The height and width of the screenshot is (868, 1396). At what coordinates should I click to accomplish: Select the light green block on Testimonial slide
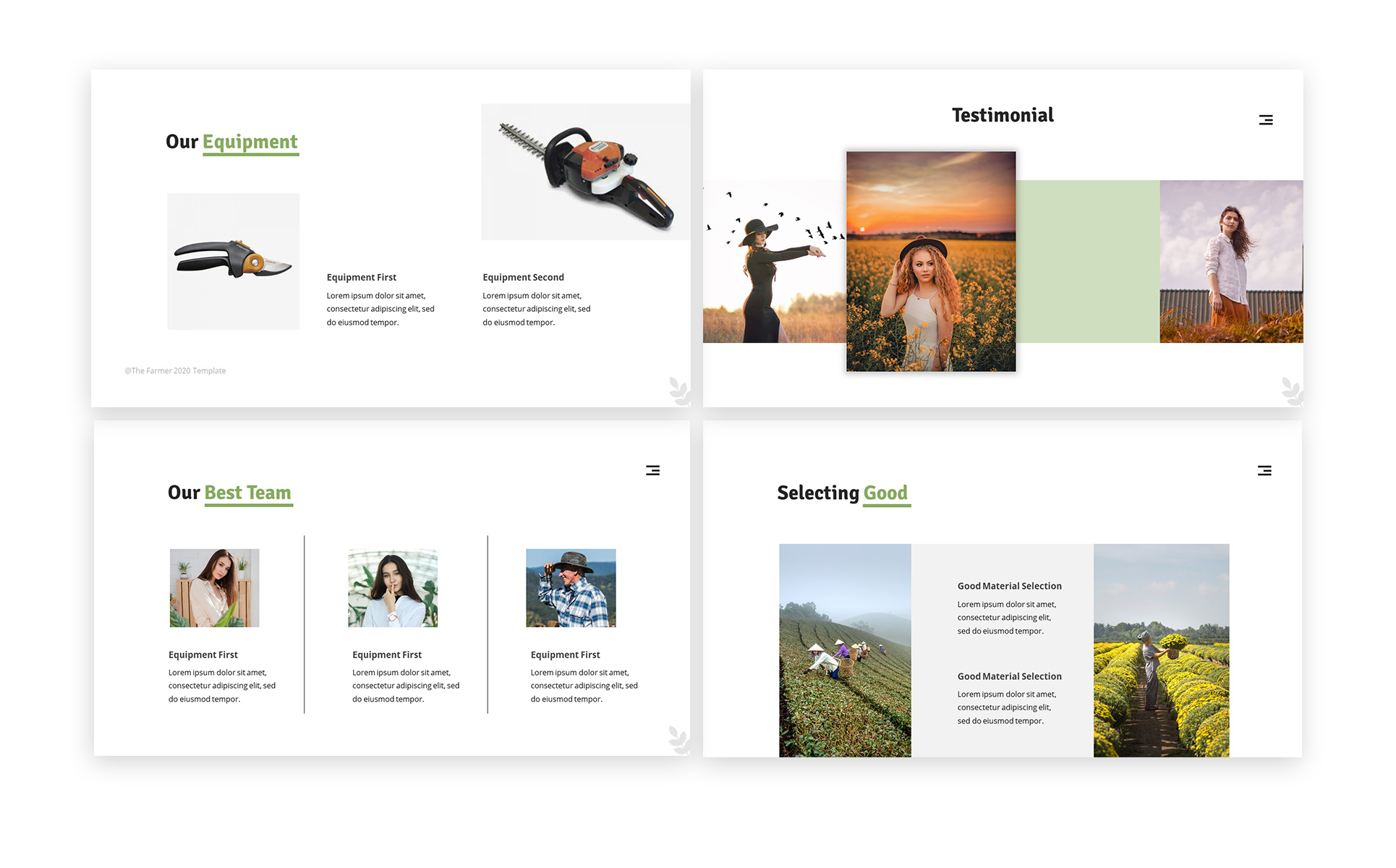click(1088, 261)
